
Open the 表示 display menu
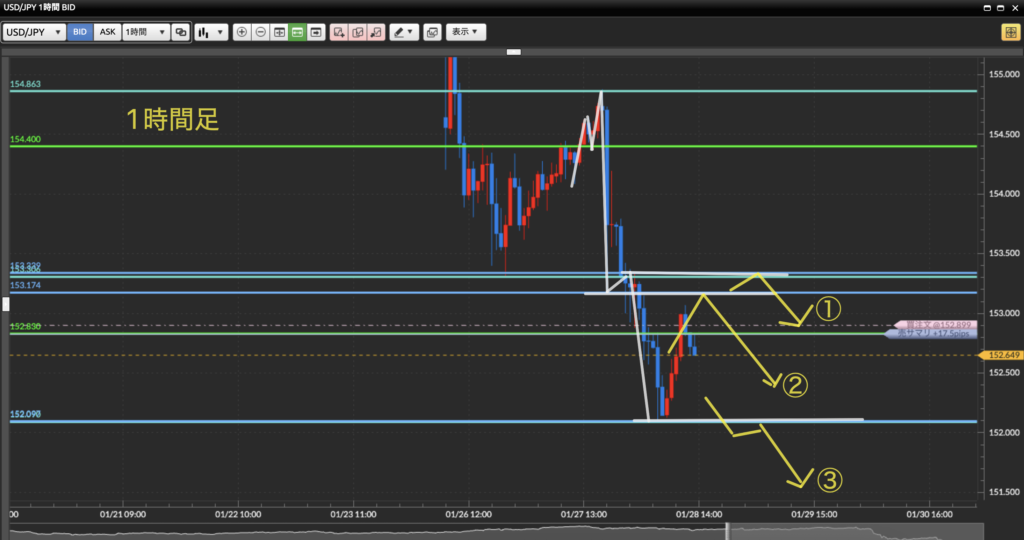pos(466,32)
